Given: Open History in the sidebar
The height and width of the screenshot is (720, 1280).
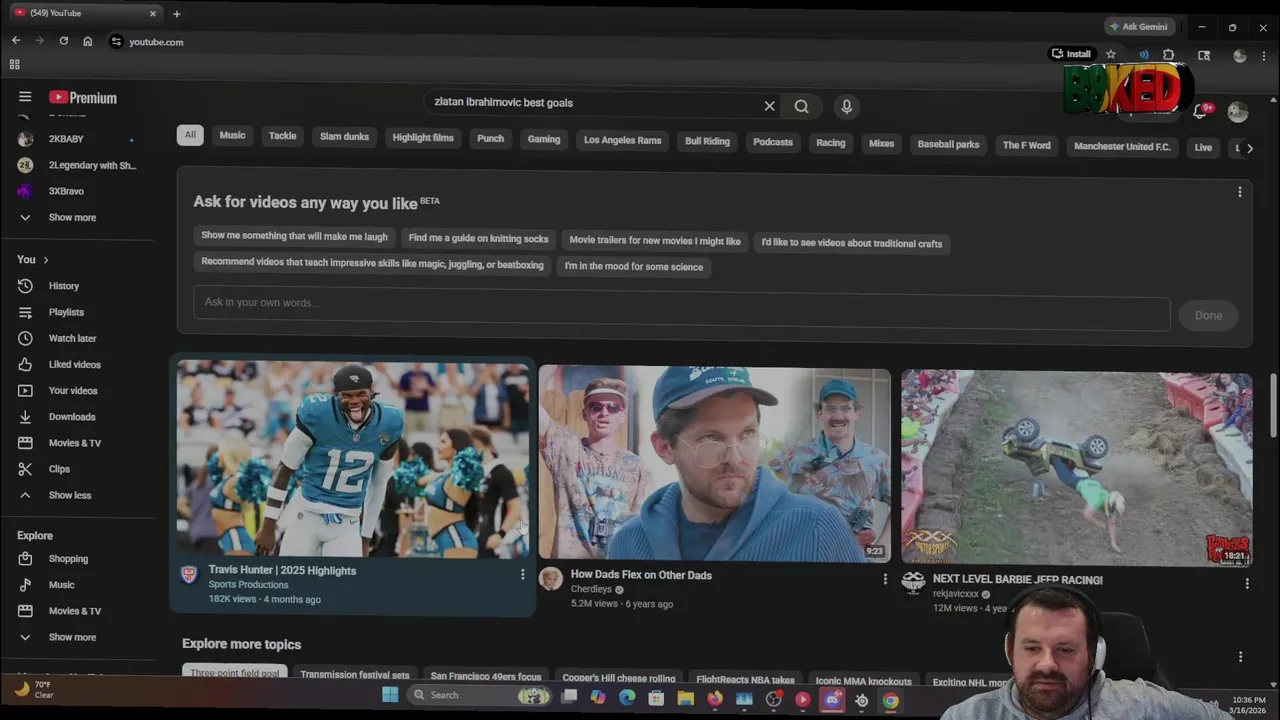Looking at the screenshot, I should tap(62, 286).
